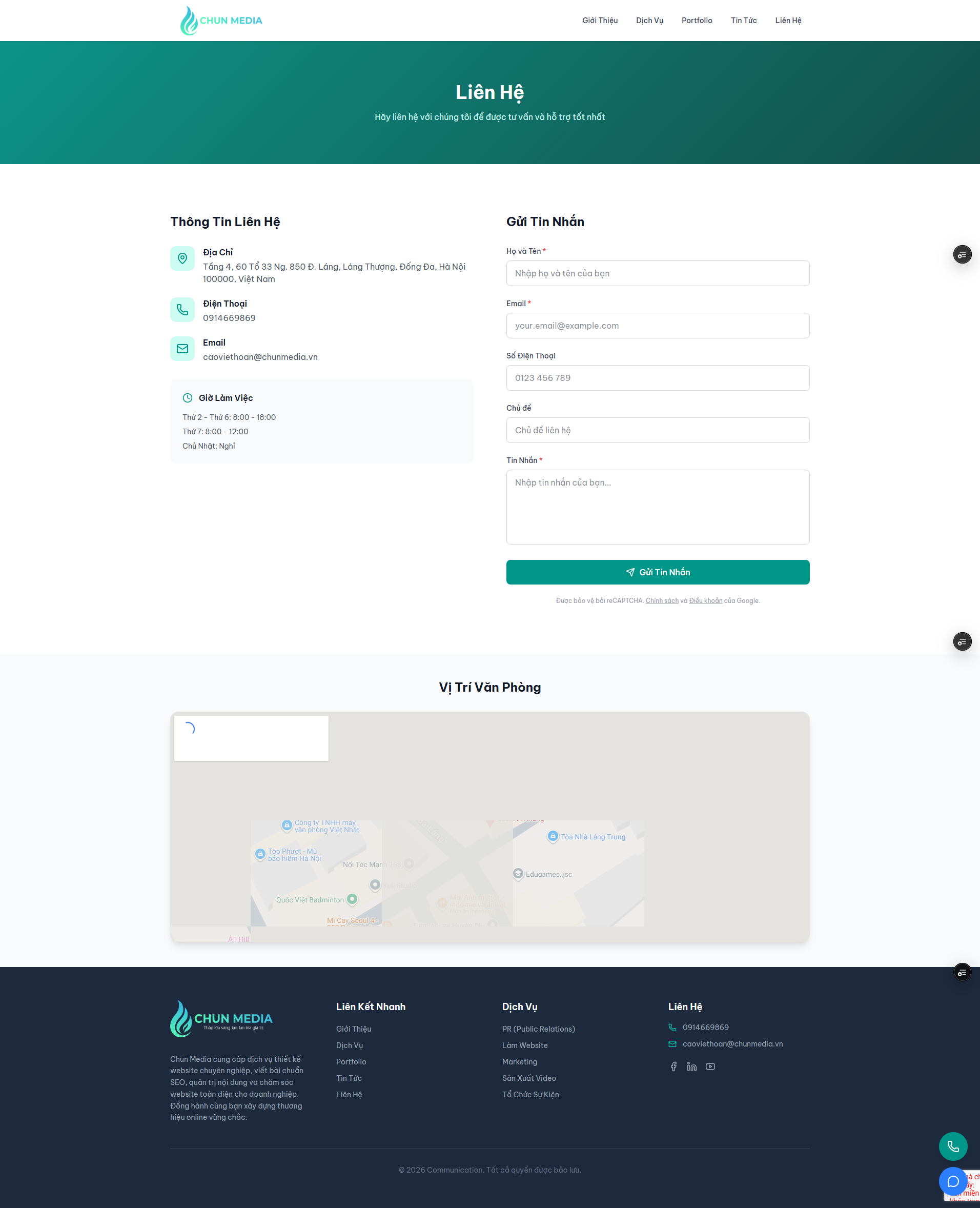Open the Làm Website link in the footer
This screenshot has width=980, height=1208.
[524, 1045]
